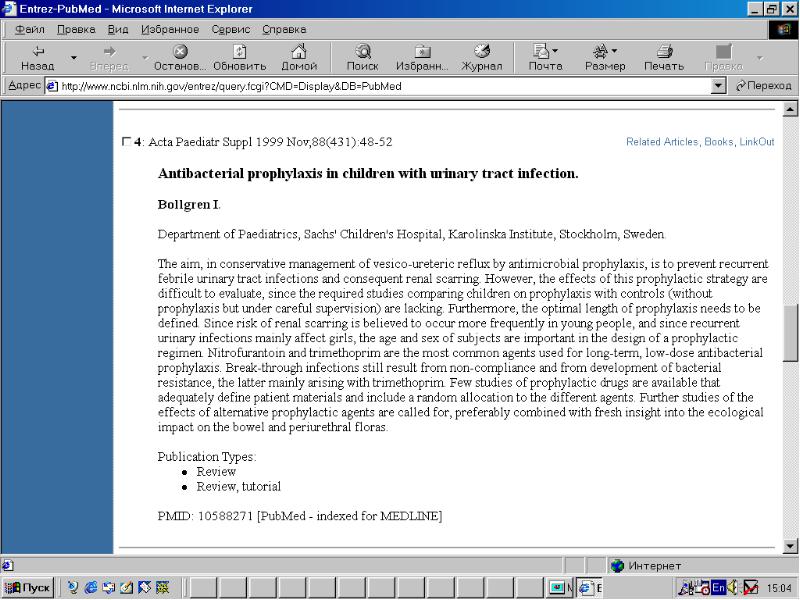Viewport: 800px width, 600px height.
Task: Open the Related Articles link
Action: [662, 142]
